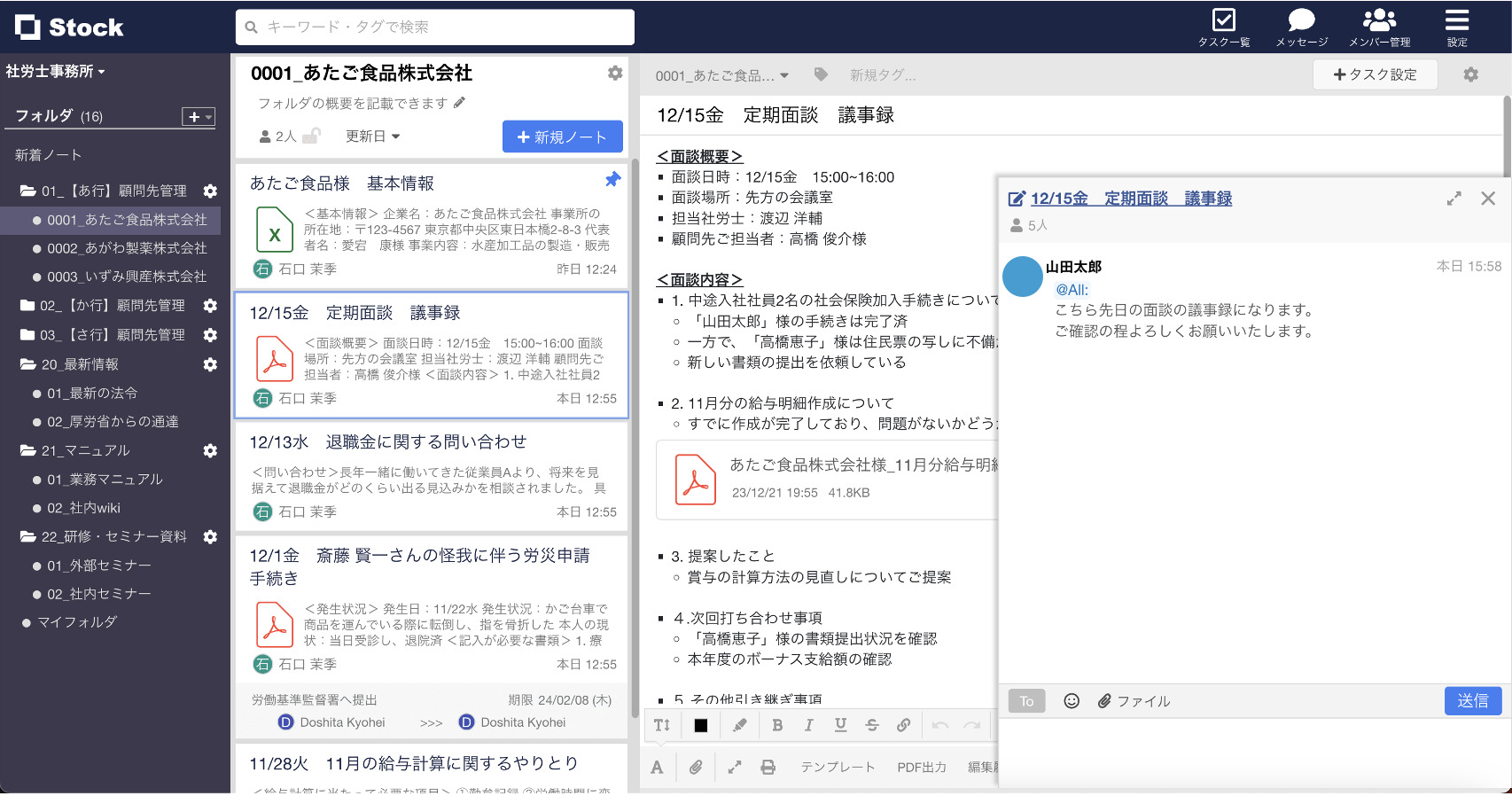Open gear for 20_最新情報 folder
1512x796 pixels.
210,364
